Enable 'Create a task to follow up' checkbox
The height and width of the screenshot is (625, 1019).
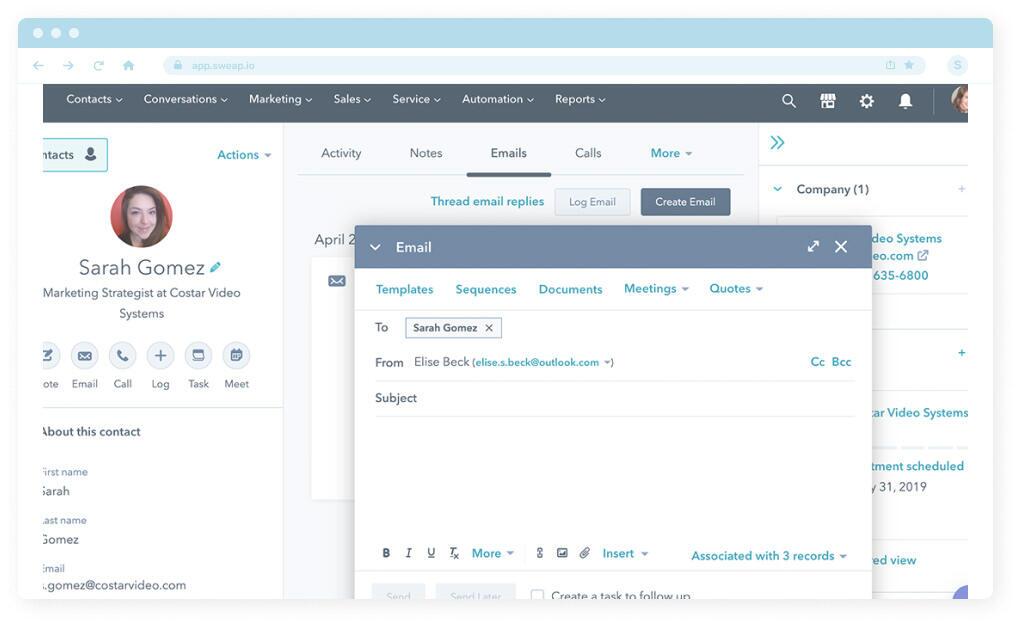coord(537,596)
